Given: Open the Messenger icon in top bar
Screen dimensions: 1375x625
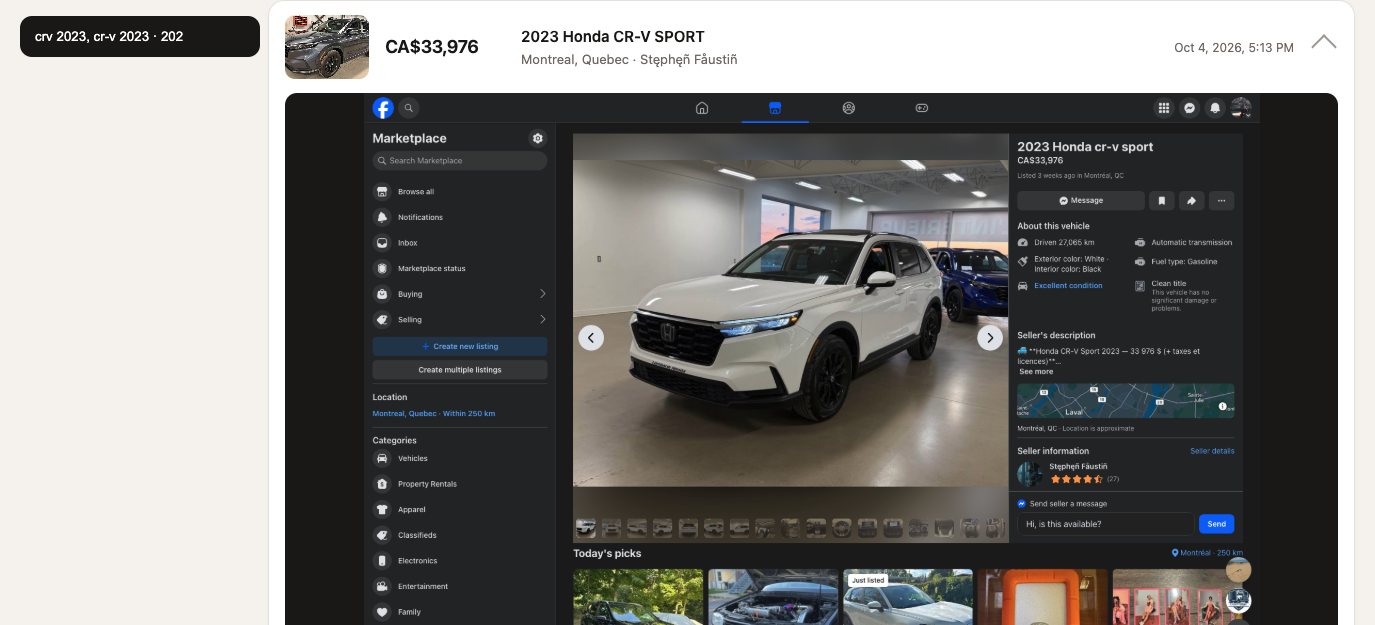Looking at the screenshot, I should [1190, 108].
